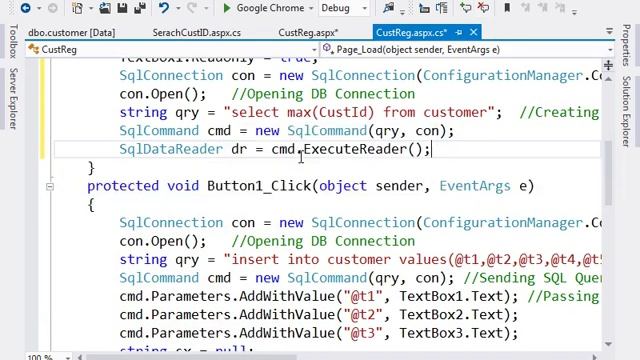Click the pin icon on CustReg.aspx.cs tab

[459, 32]
